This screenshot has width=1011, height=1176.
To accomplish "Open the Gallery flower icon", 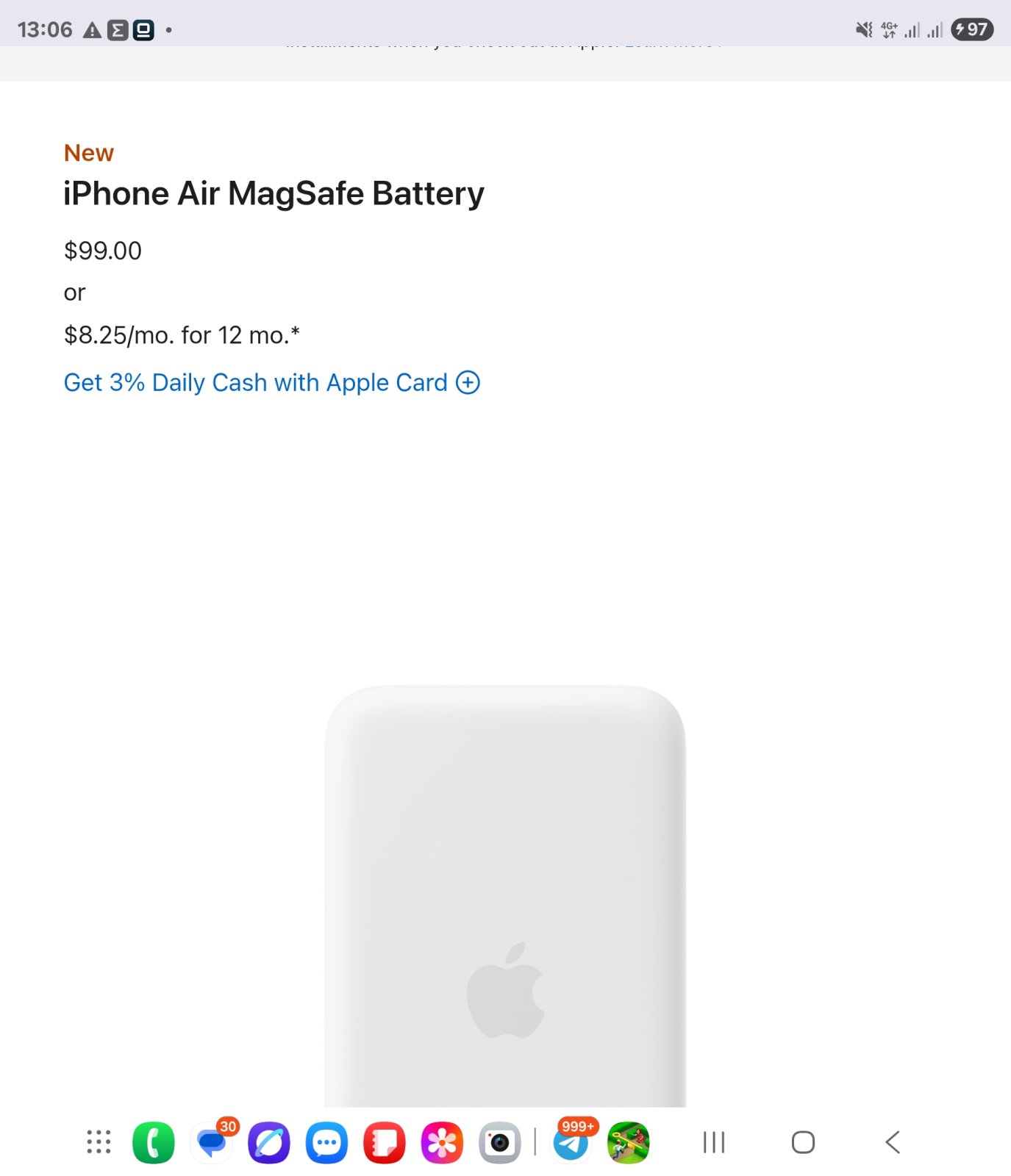I will coord(442,1143).
